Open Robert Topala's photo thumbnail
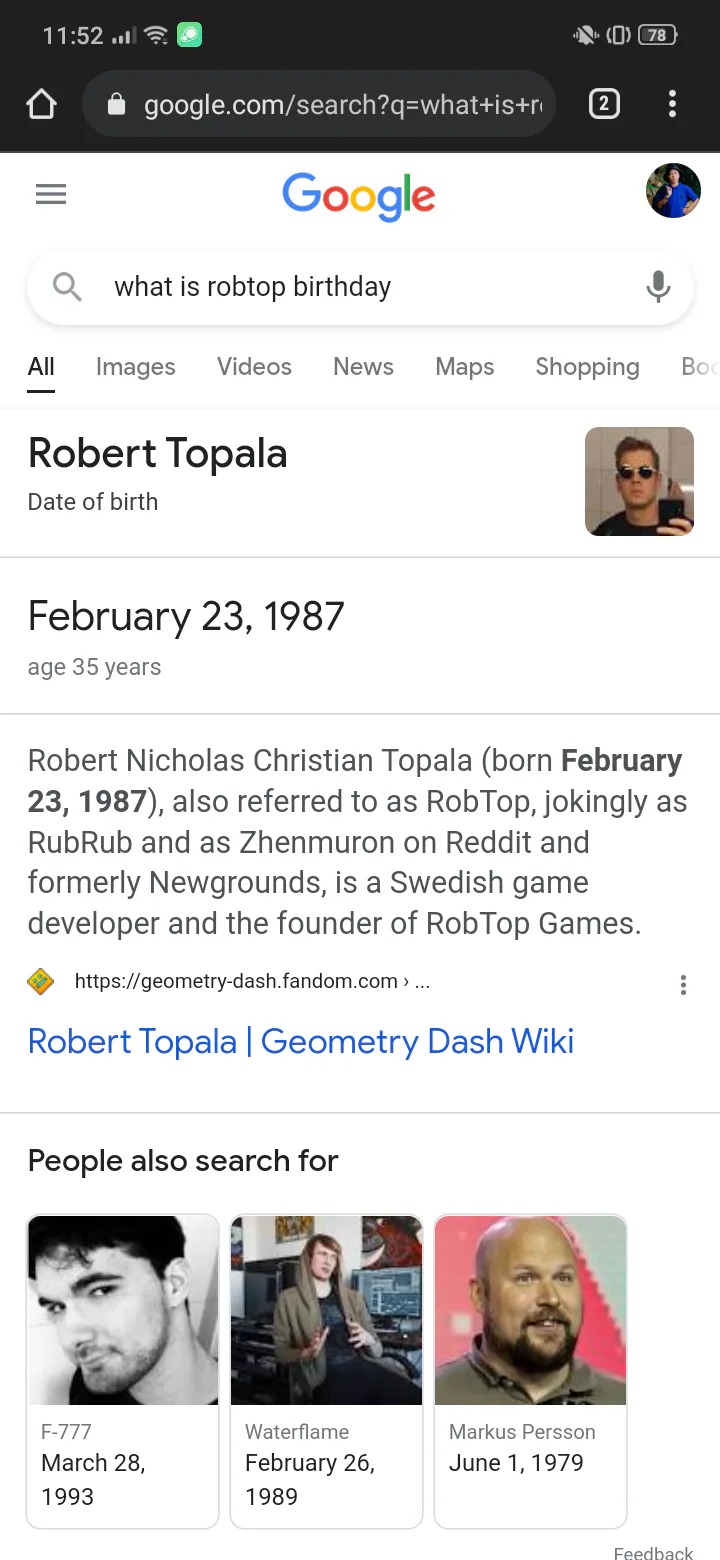The image size is (720, 1560). 639,481
